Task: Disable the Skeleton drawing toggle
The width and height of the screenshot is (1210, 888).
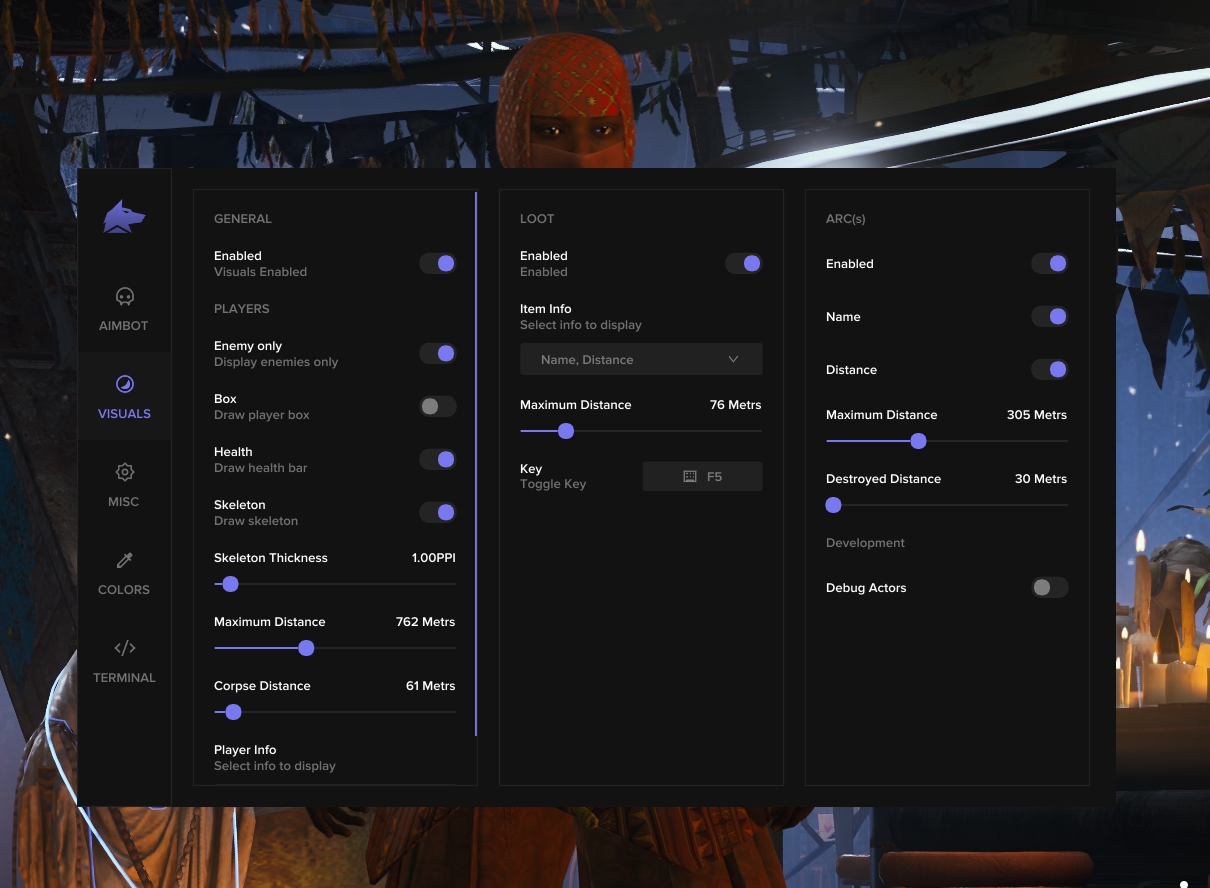Action: click(437, 512)
